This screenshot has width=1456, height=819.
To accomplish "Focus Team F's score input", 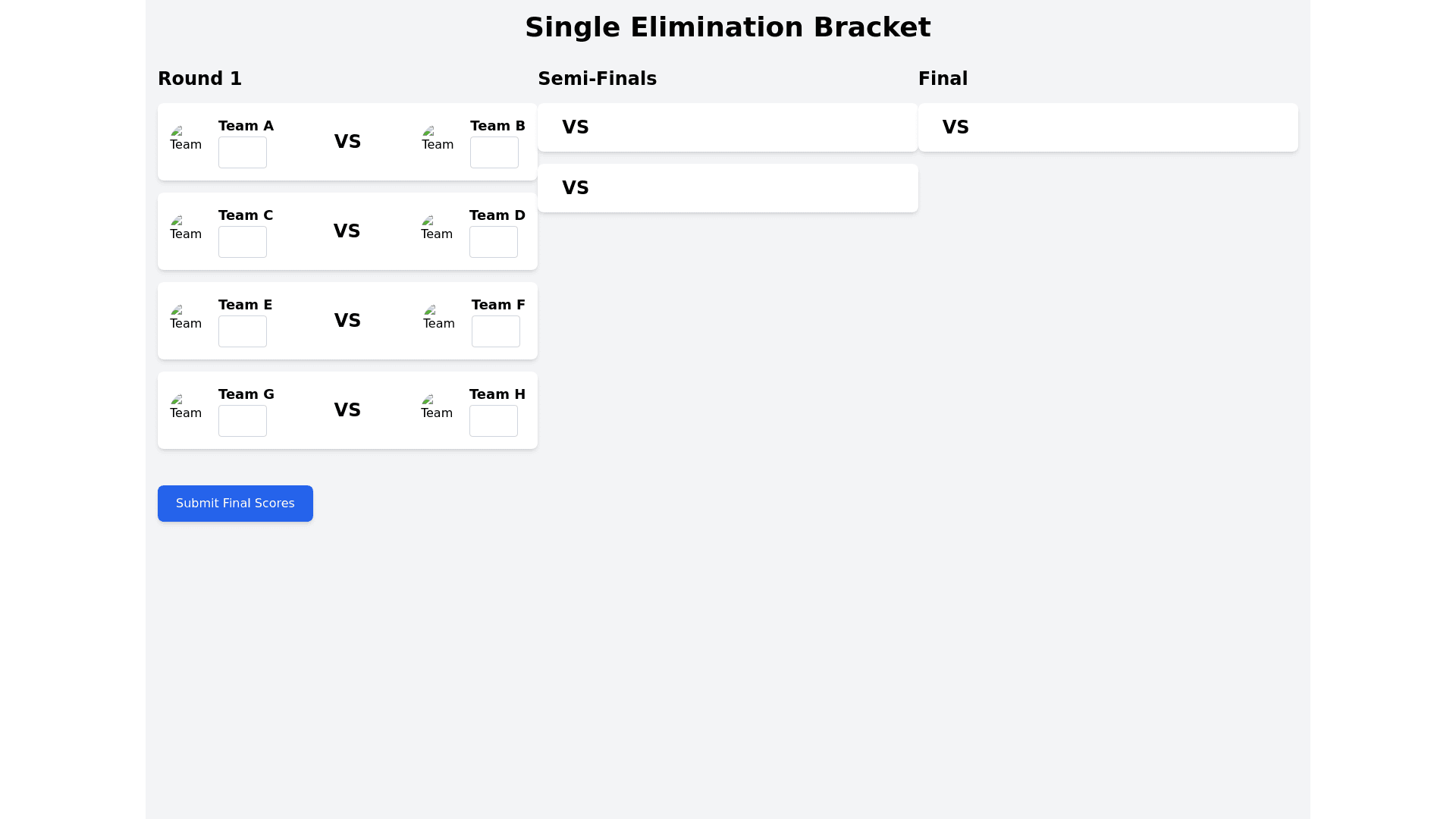I will point(496,331).
